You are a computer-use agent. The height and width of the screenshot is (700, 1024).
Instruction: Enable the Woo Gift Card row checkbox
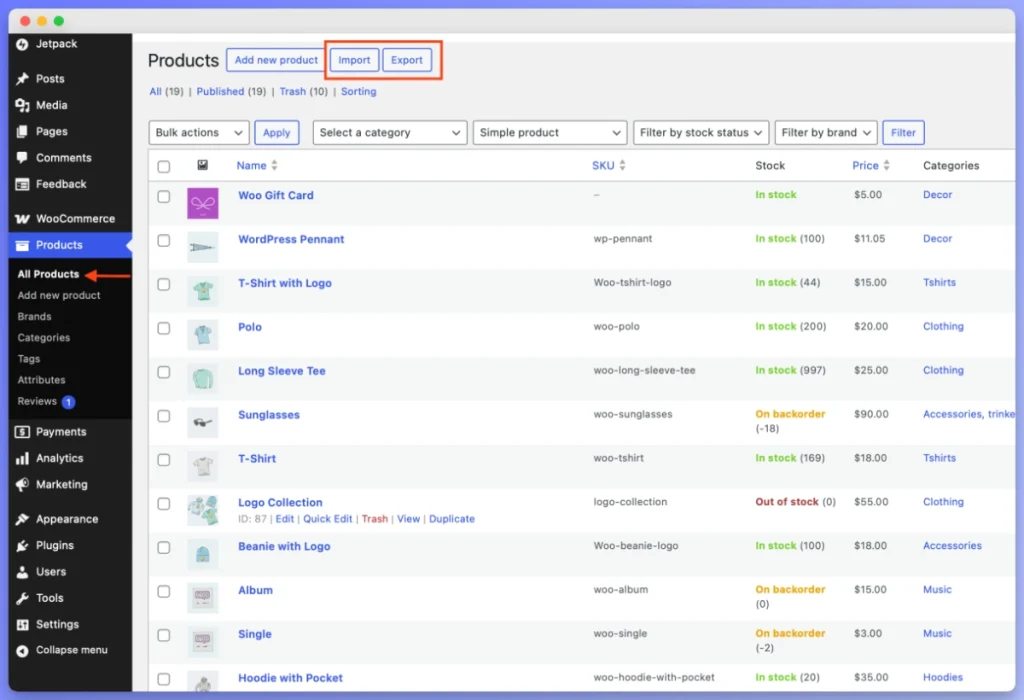click(164, 196)
